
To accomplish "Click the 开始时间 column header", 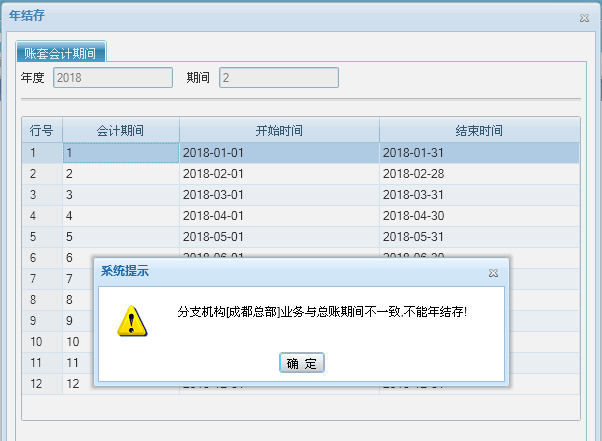I will (x=279, y=130).
